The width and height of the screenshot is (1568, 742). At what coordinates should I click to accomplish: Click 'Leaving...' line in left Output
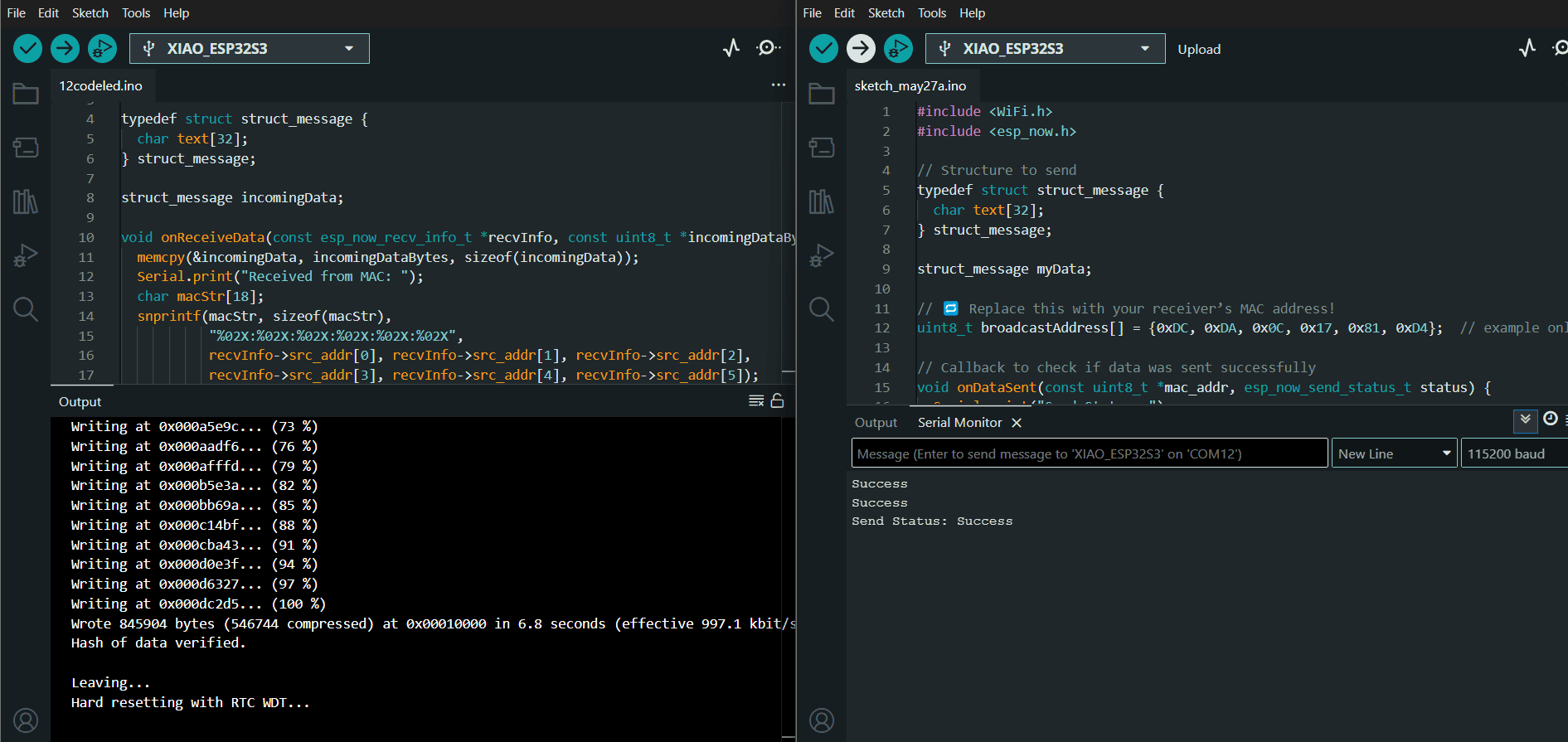point(110,683)
